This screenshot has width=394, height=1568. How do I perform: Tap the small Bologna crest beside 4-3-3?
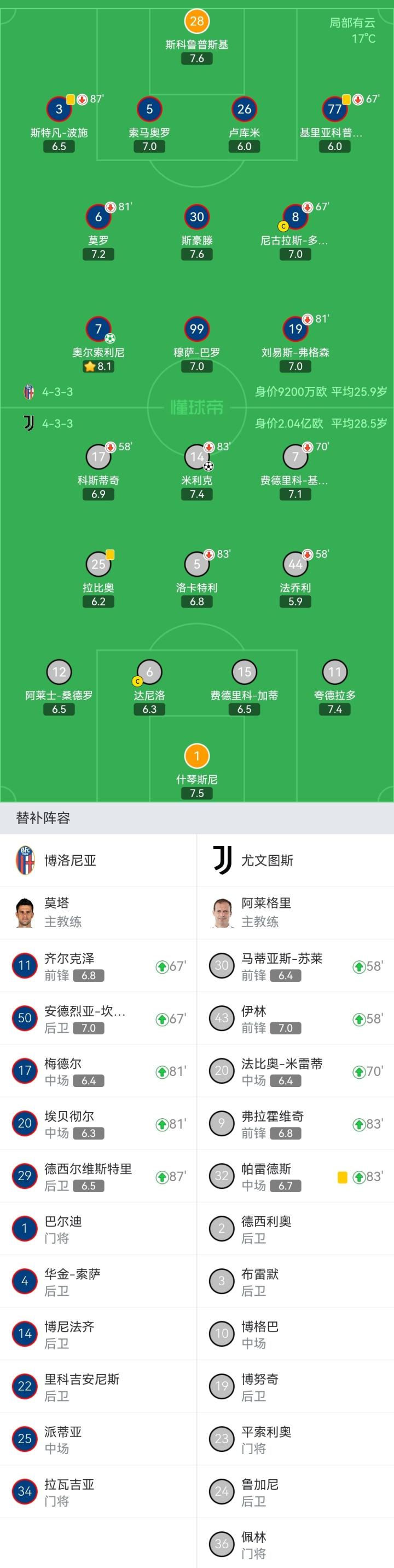[x=28, y=391]
